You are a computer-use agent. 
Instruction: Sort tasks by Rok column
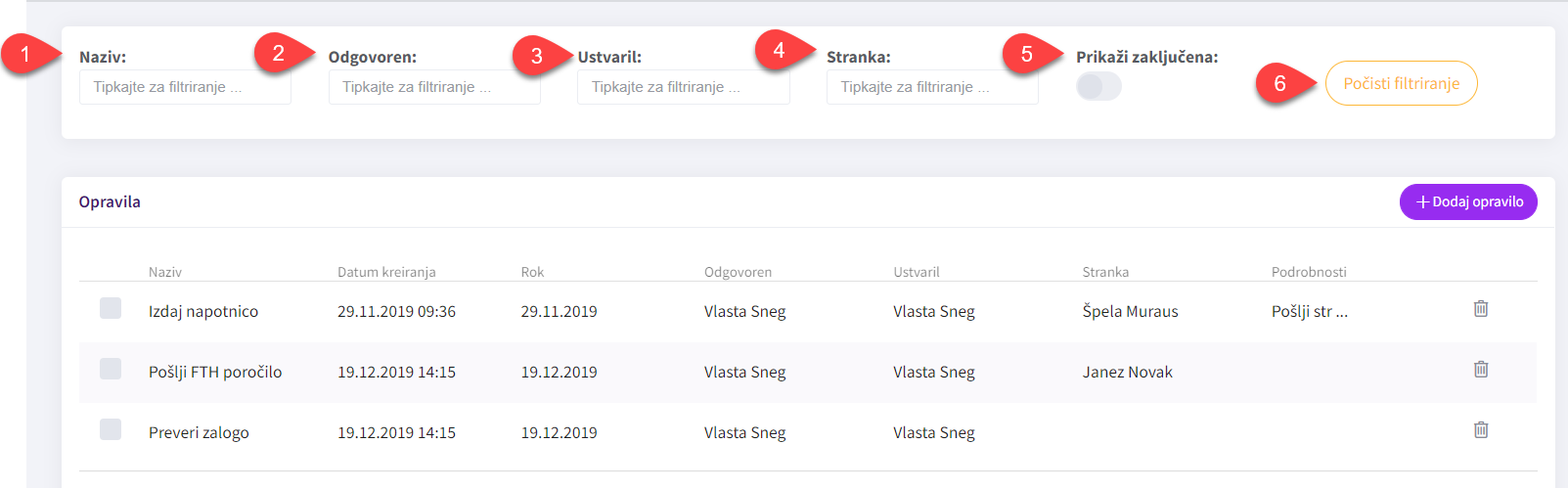[532, 272]
